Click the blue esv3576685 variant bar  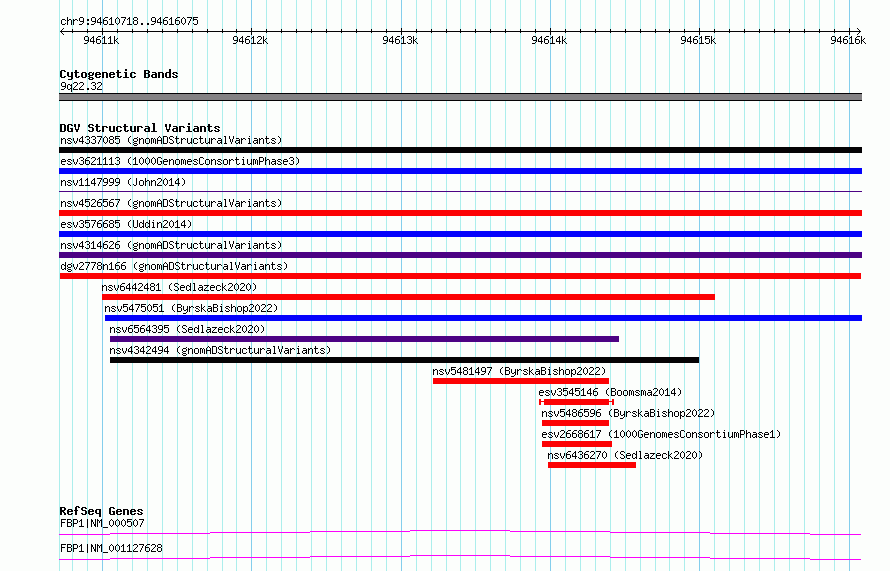coord(460,234)
